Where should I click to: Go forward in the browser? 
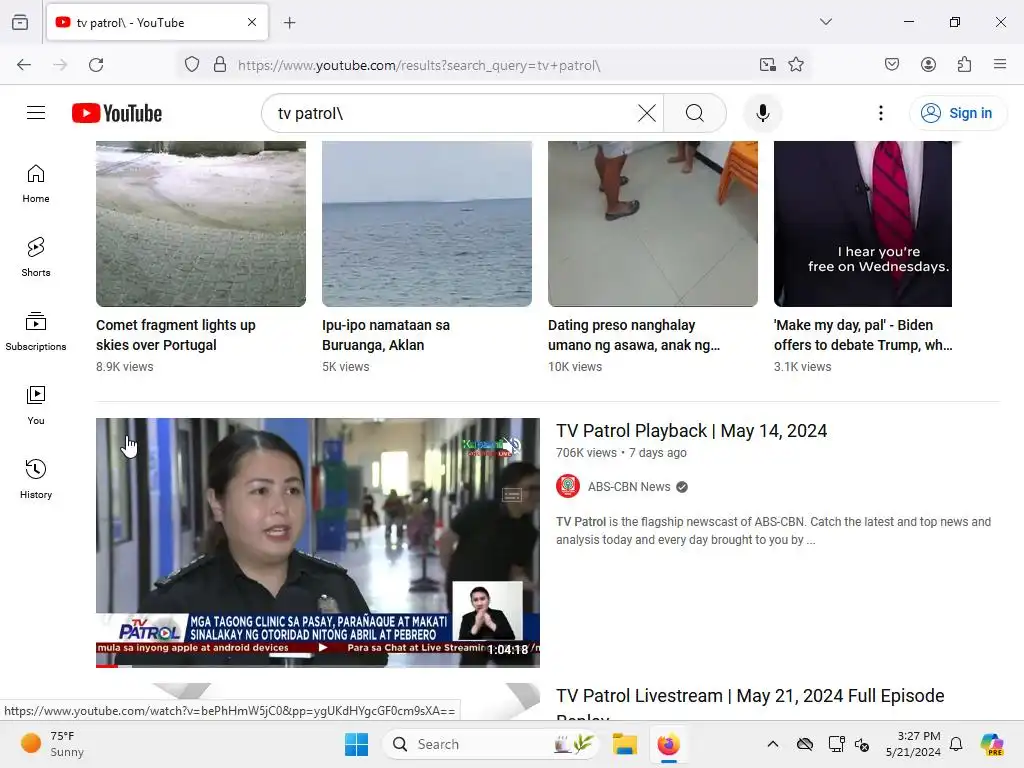click(60, 65)
